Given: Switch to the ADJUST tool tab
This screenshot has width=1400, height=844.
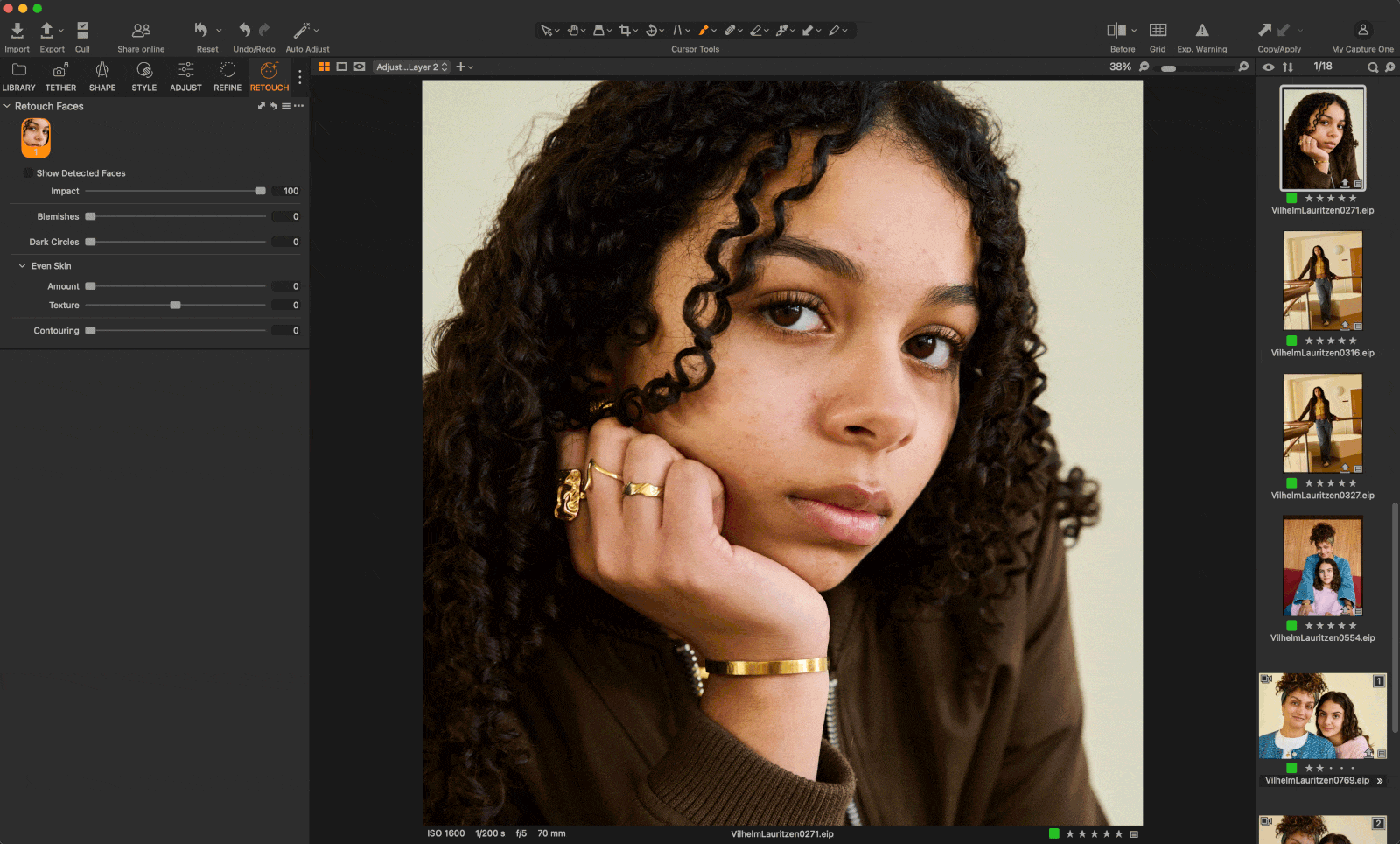Looking at the screenshot, I should [185, 77].
